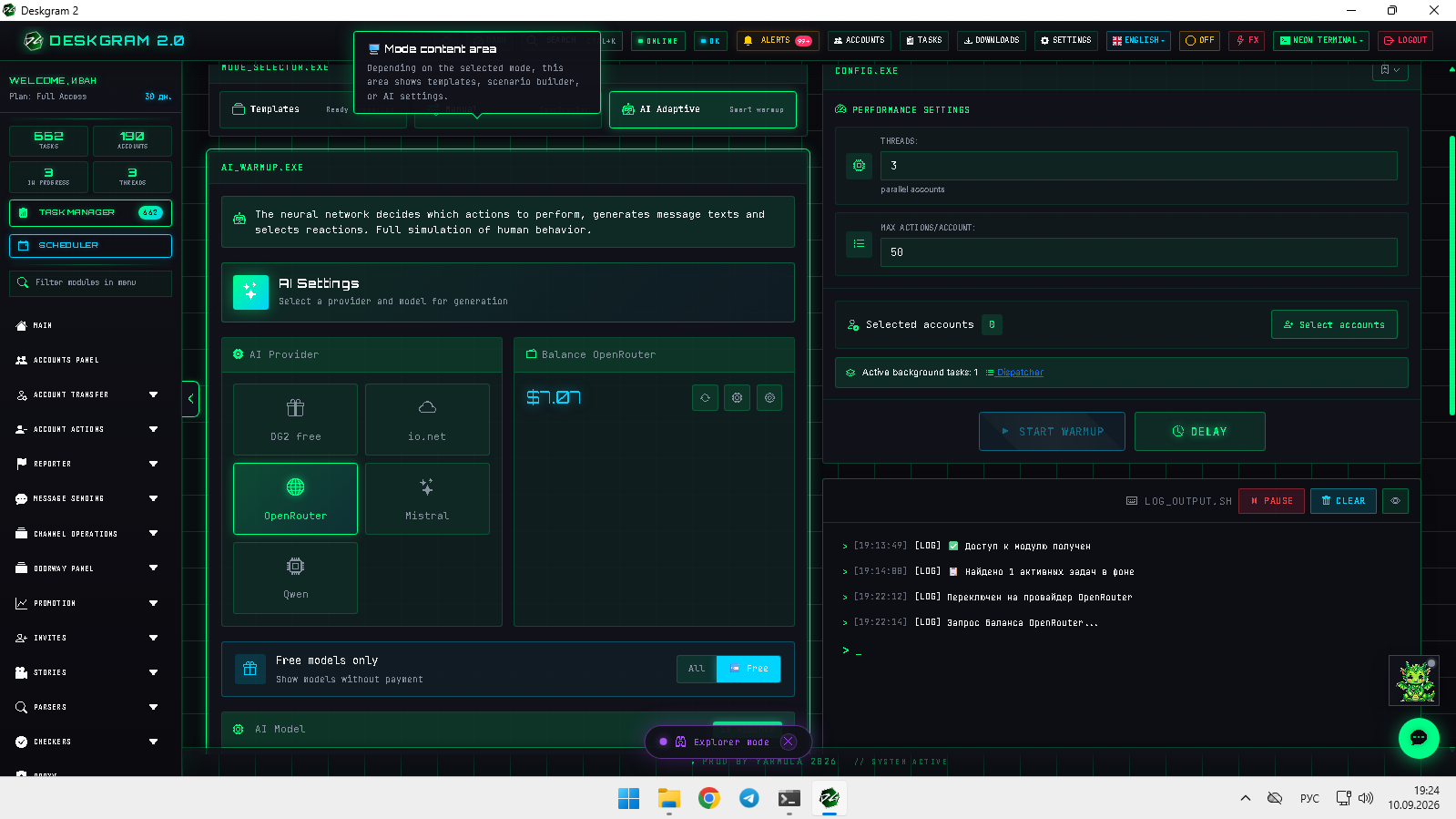
Task: Toggle the FX effects button
Action: tap(1247, 41)
